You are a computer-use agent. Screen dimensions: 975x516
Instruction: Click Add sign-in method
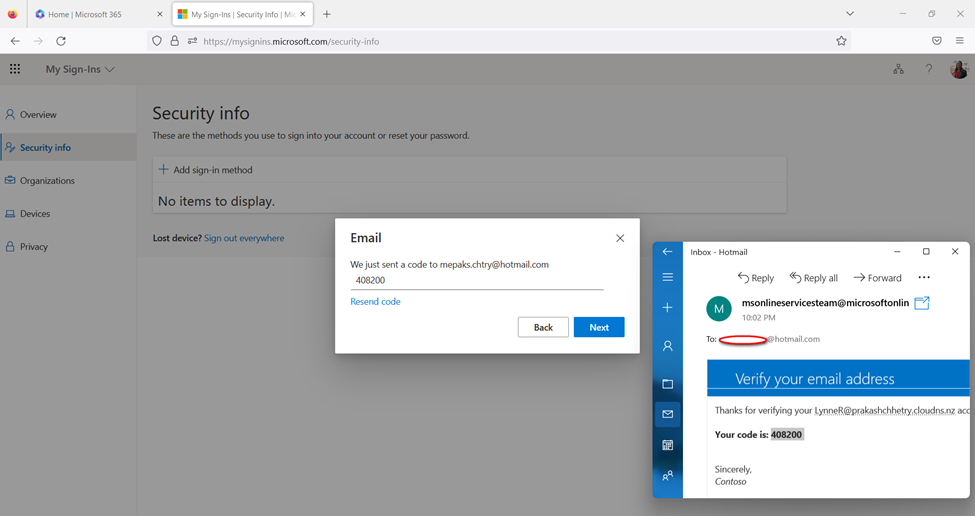click(x=206, y=170)
